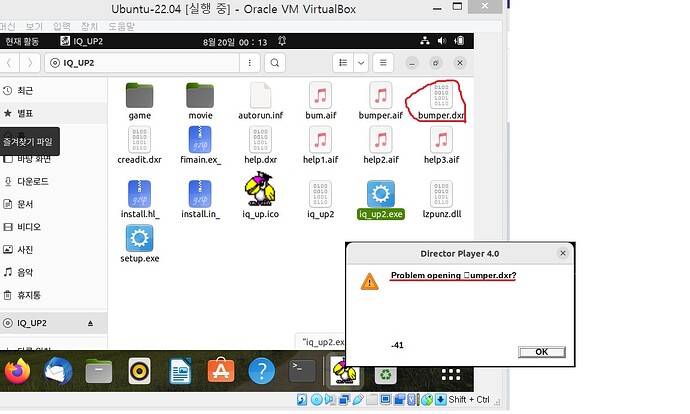The image size is (690, 414).
Task: Open Files from the dock
Action: pos(99,371)
